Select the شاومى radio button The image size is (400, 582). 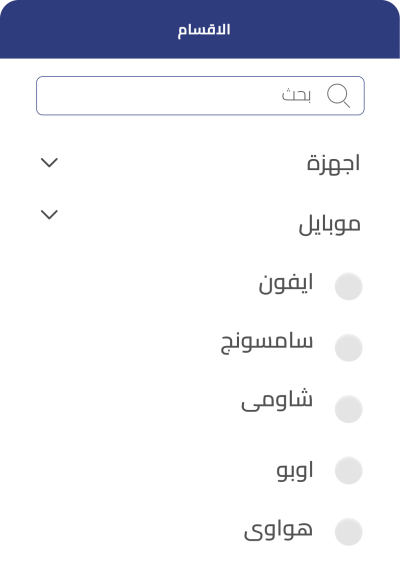(348, 409)
